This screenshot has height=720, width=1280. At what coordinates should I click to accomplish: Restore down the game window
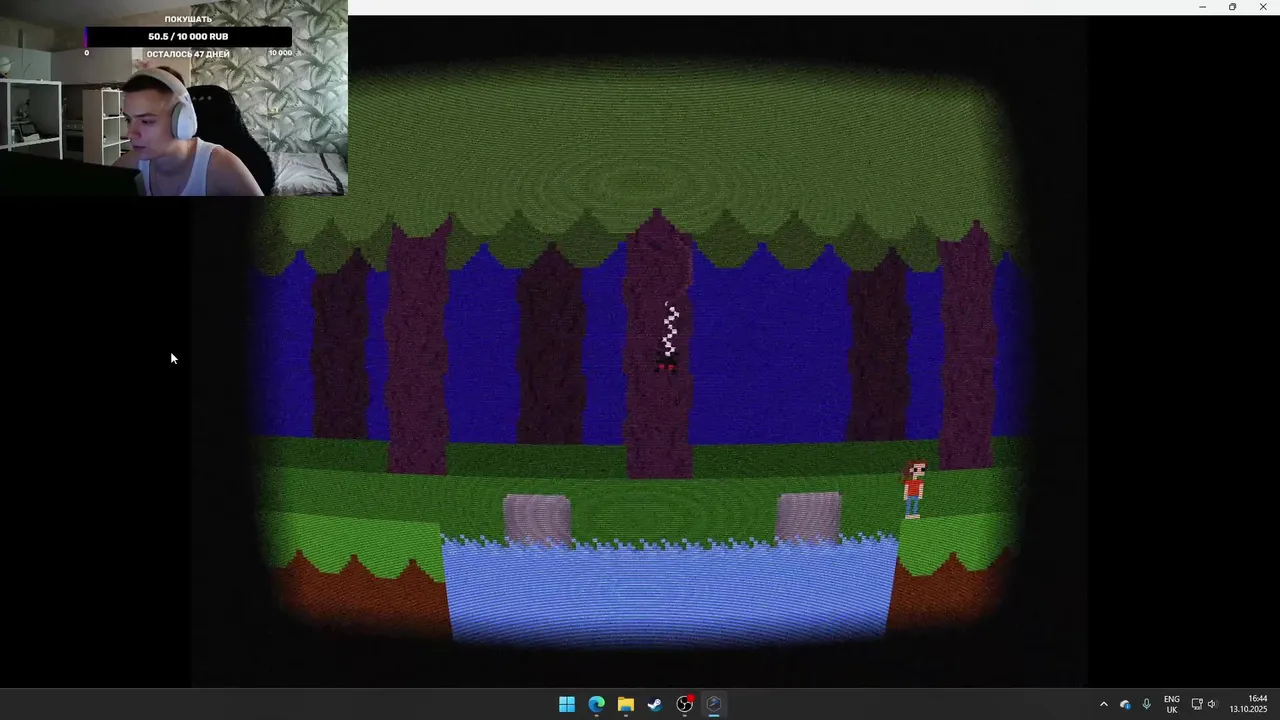1232,7
